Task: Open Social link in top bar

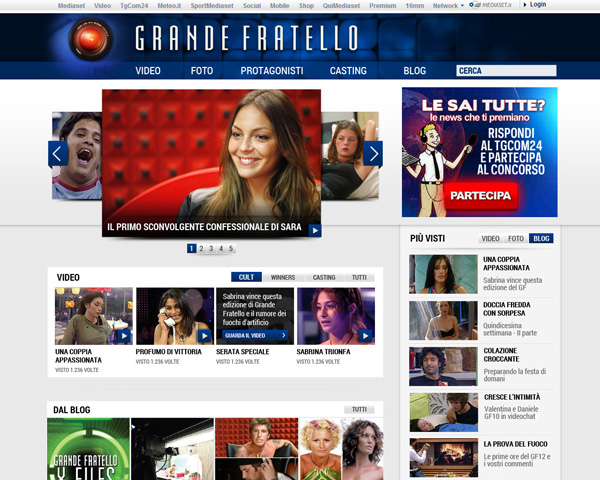Action: click(252, 6)
